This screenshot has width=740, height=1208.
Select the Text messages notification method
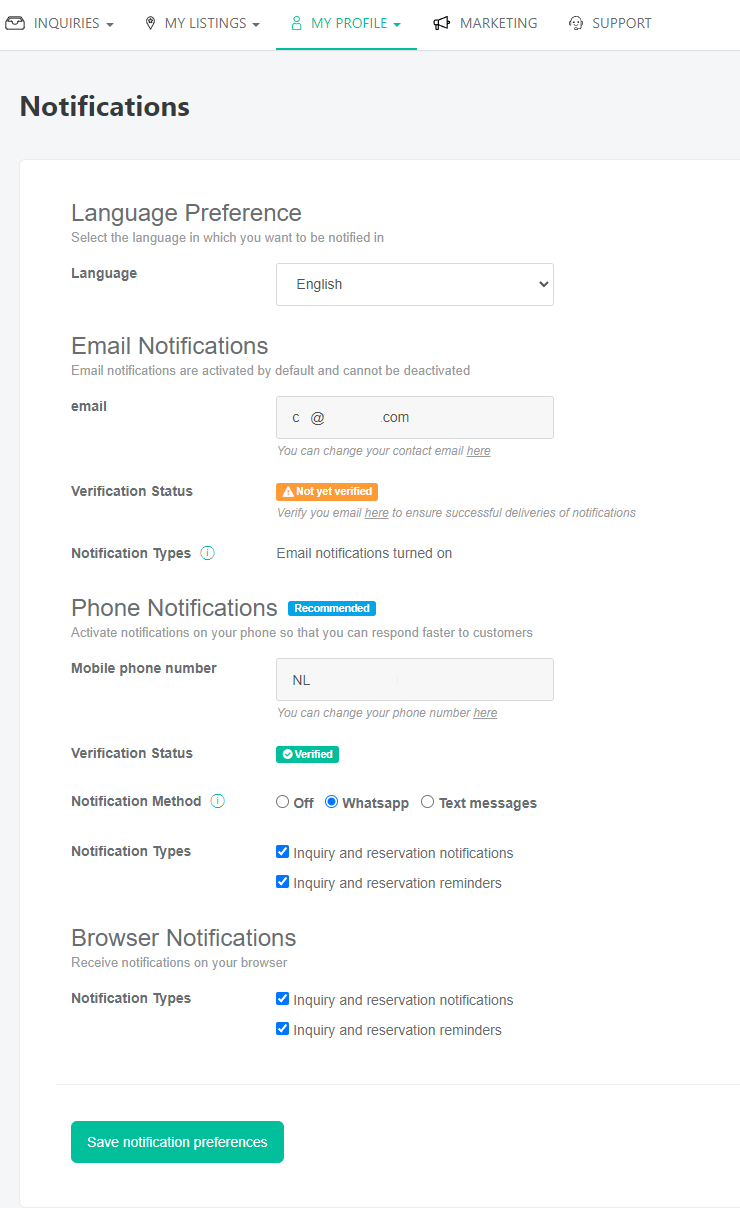pyautogui.click(x=427, y=801)
